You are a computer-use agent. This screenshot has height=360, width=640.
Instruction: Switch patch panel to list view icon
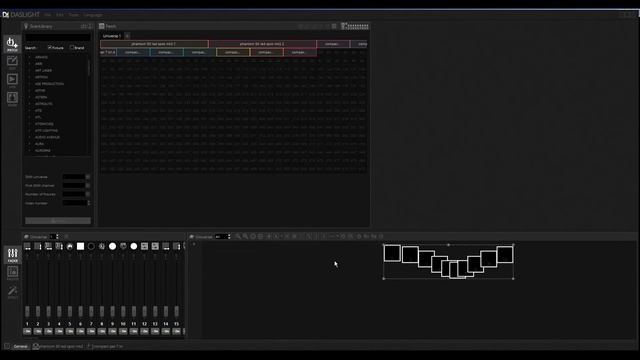tap(334, 26)
